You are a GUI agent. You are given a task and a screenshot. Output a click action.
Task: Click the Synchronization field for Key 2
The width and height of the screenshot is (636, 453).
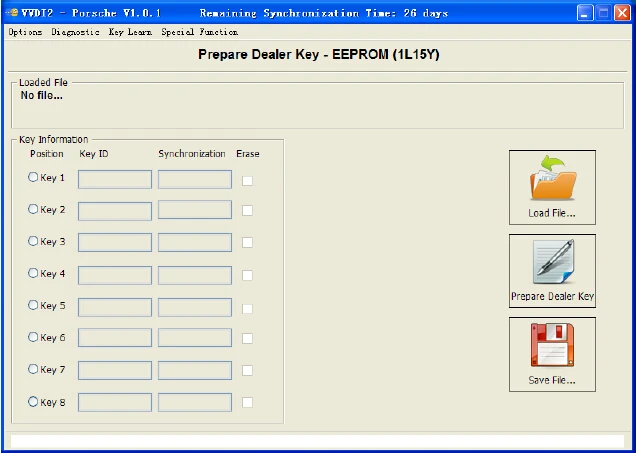(x=195, y=210)
